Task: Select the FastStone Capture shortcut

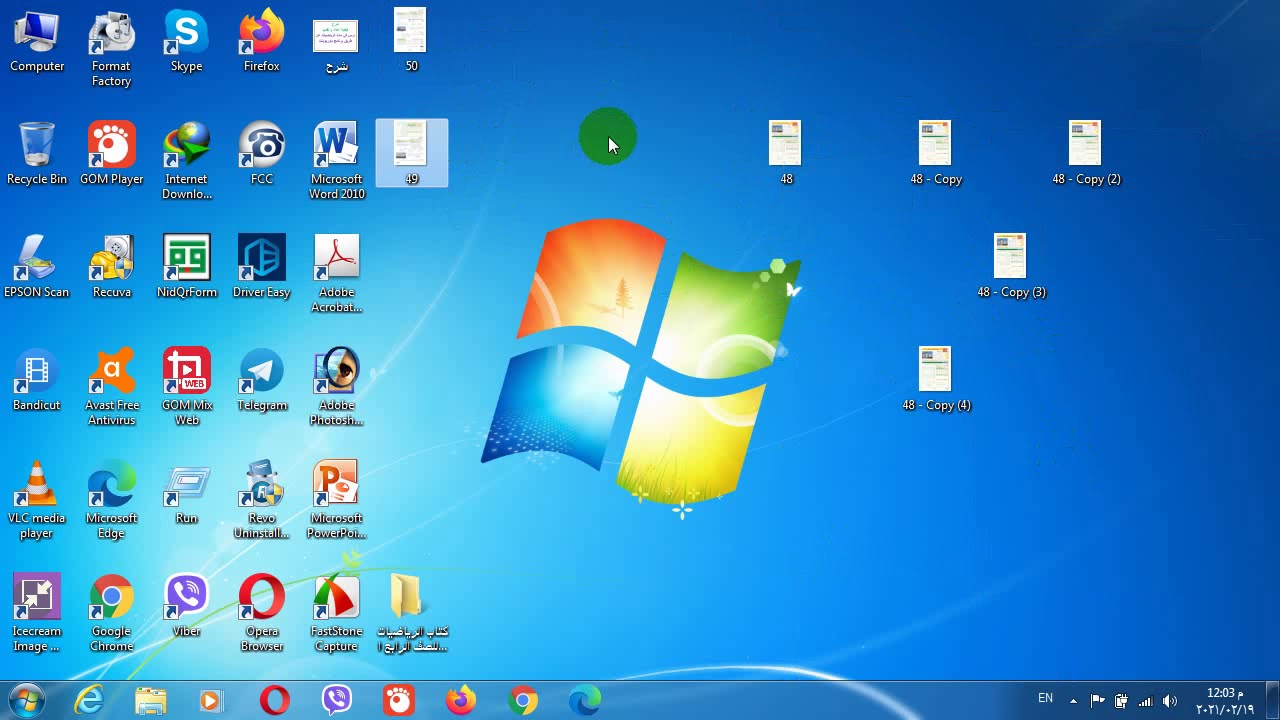Action: tap(336, 613)
